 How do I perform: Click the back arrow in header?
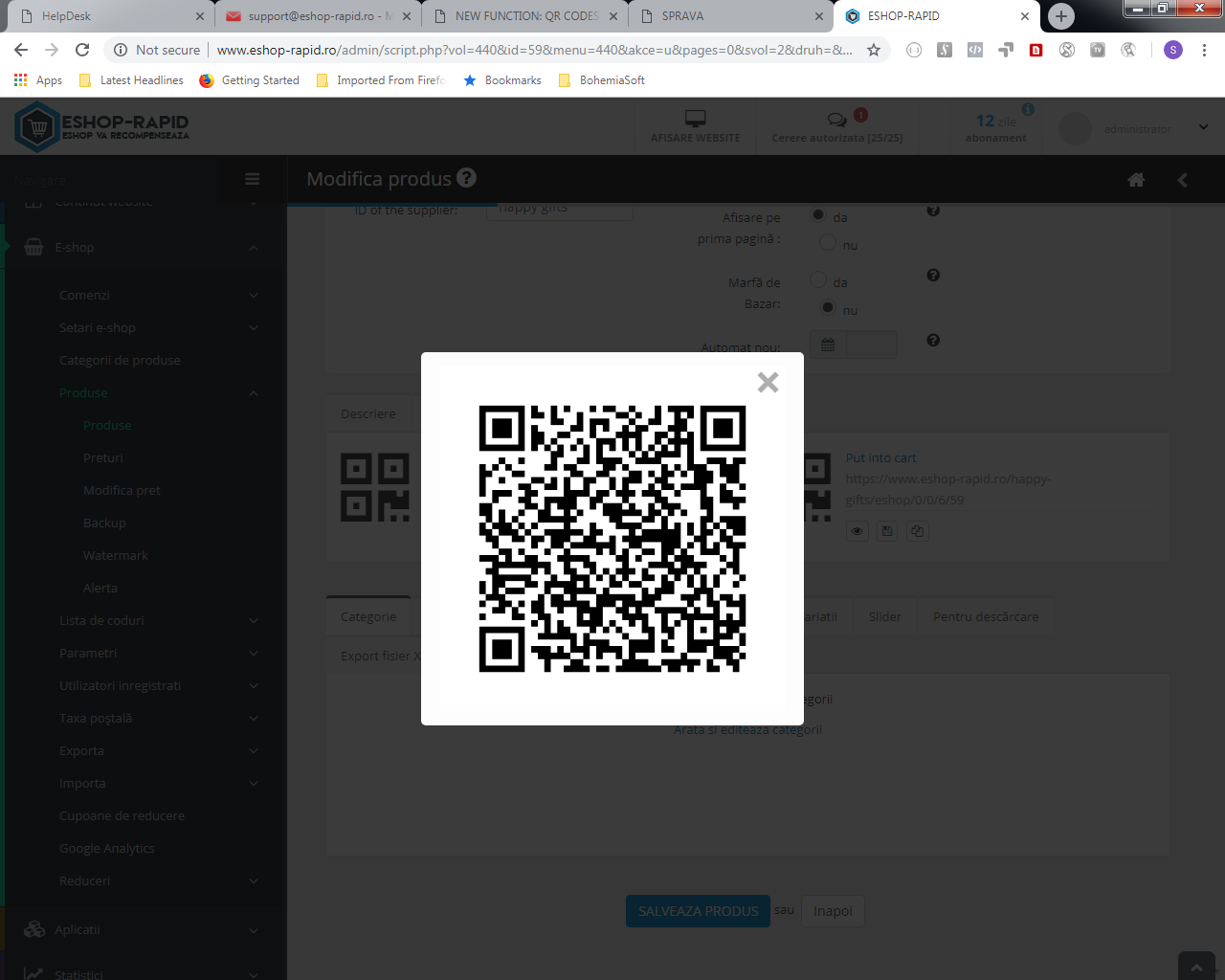(x=1183, y=180)
